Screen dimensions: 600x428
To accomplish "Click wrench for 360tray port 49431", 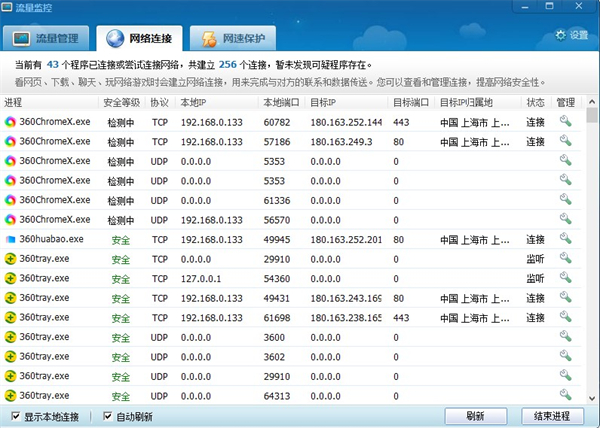I will point(565,297).
